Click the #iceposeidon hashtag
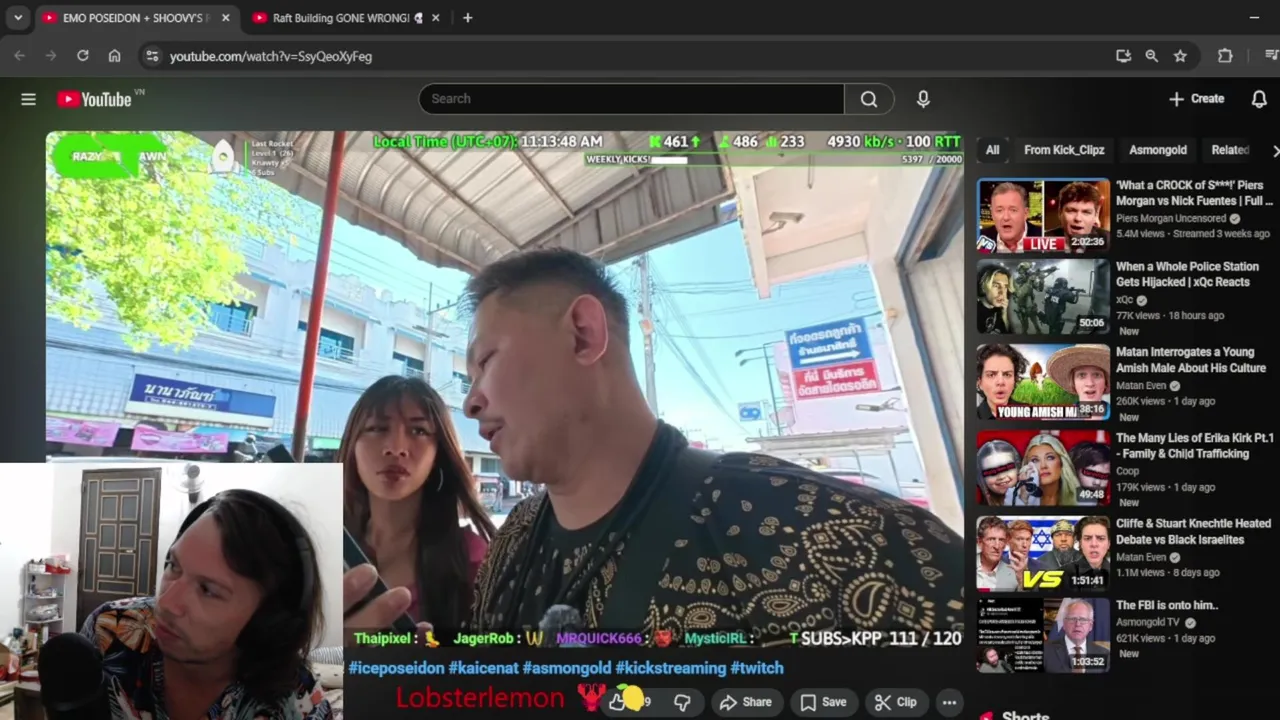 (396, 668)
